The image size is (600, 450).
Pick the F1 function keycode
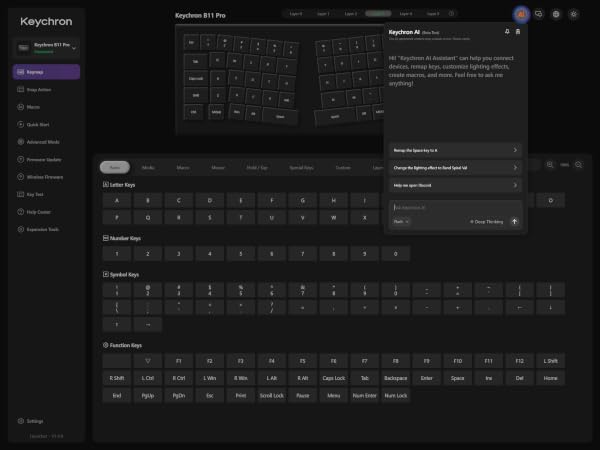(x=179, y=361)
